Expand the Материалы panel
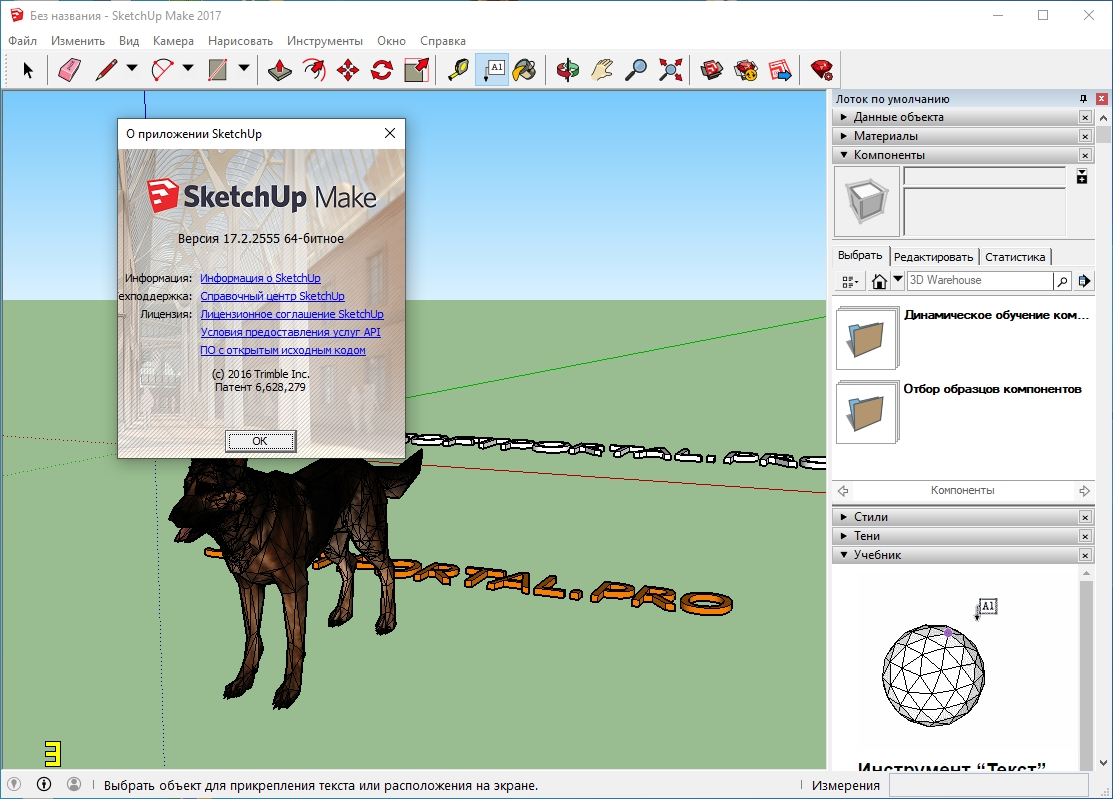The image size is (1113, 799). click(x=955, y=136)
